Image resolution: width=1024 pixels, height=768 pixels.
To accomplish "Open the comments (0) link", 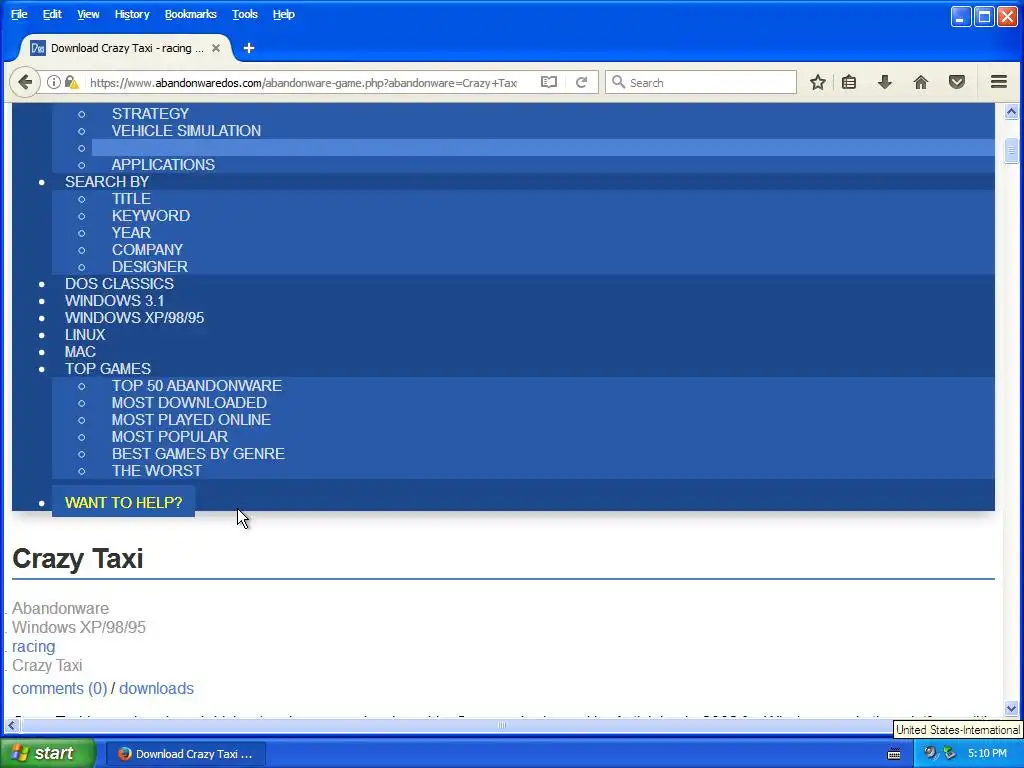I will (59, 688).
